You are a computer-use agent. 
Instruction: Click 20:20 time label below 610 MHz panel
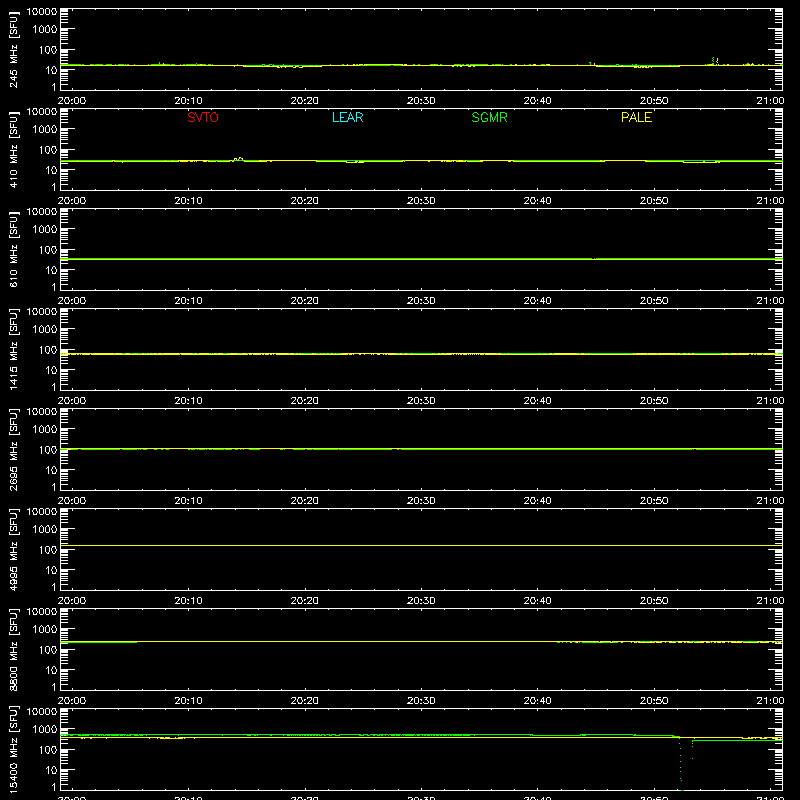click(305, 301)
